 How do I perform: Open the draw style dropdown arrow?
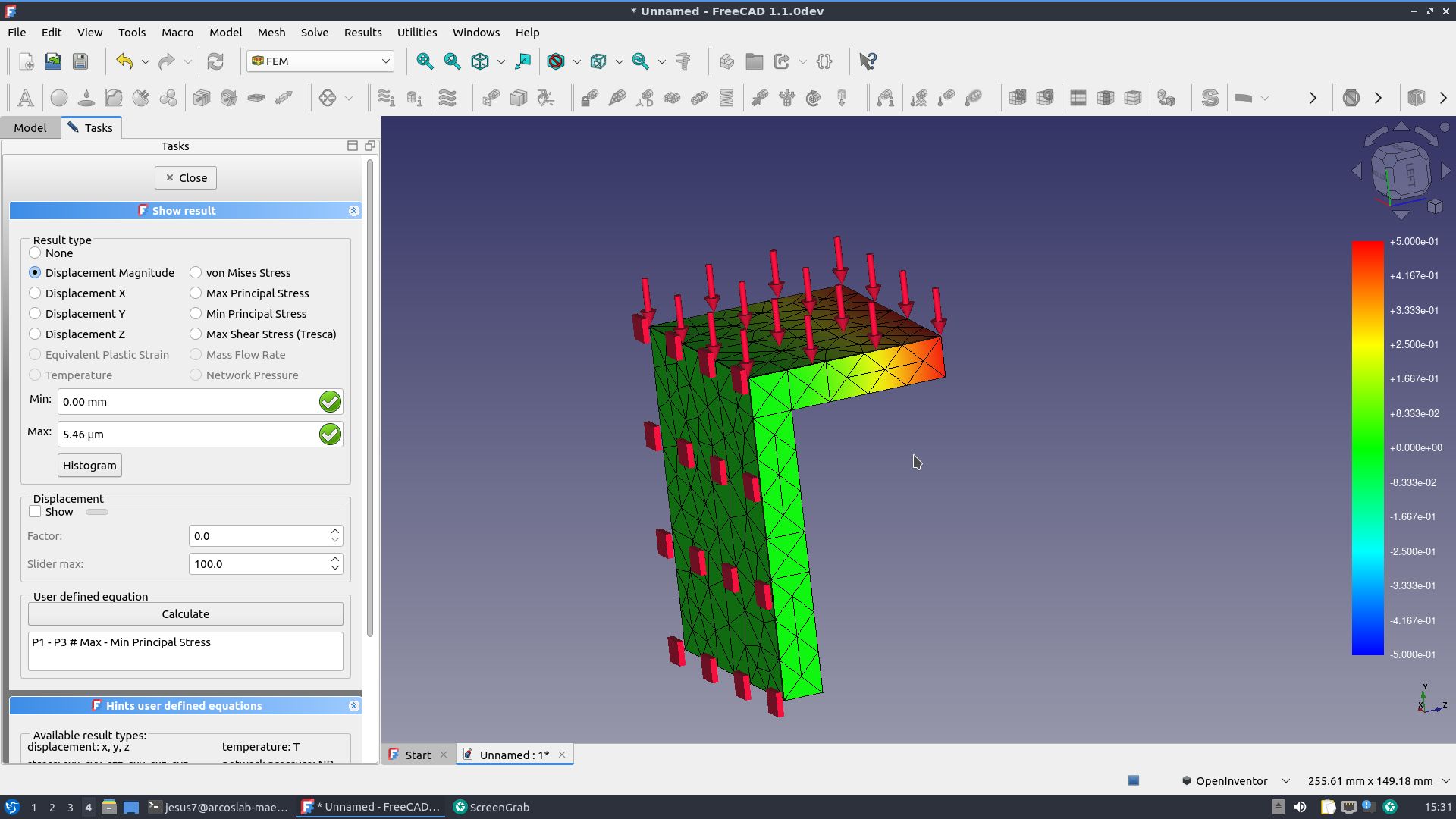point(576,61)
